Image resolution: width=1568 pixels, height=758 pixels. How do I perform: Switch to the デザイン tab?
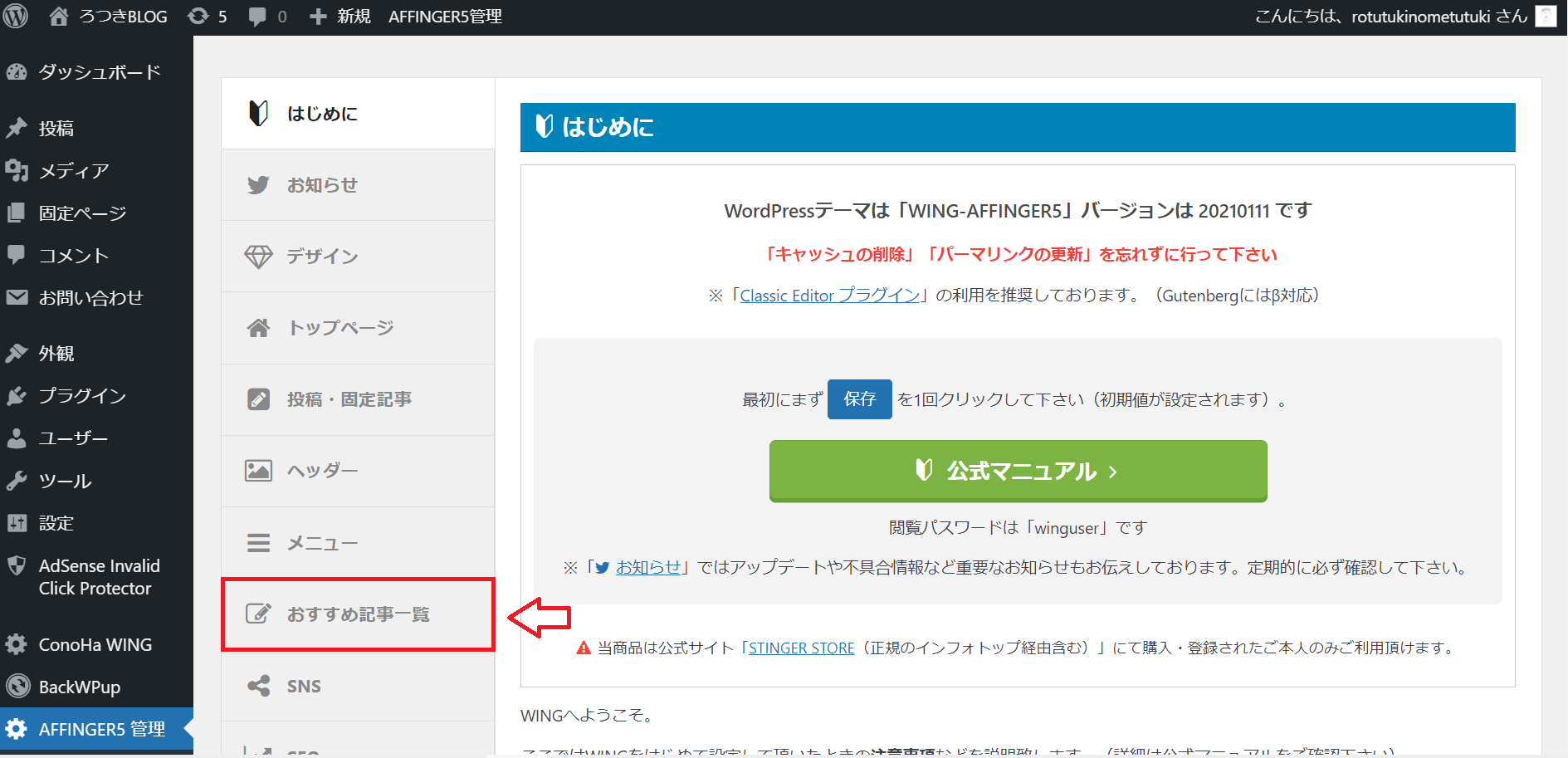coord(358,257)
